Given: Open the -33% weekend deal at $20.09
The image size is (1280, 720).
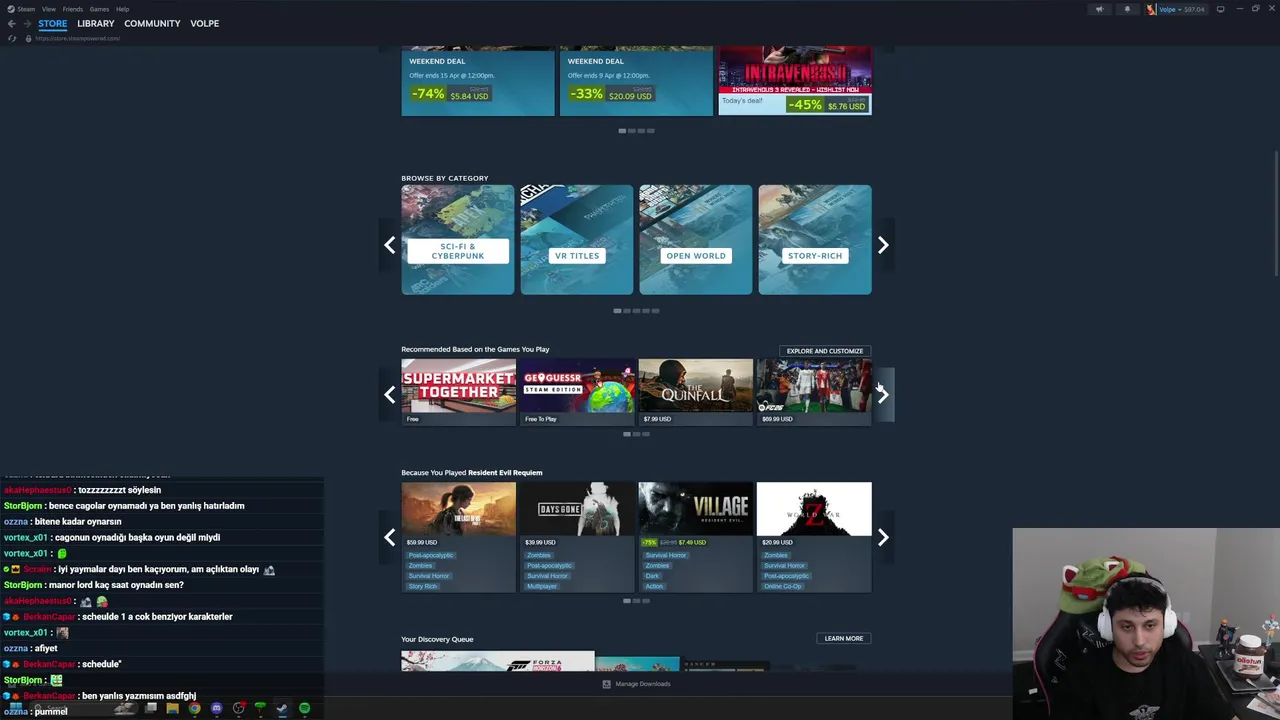Looking at the screenshot, I should [636, 82].
